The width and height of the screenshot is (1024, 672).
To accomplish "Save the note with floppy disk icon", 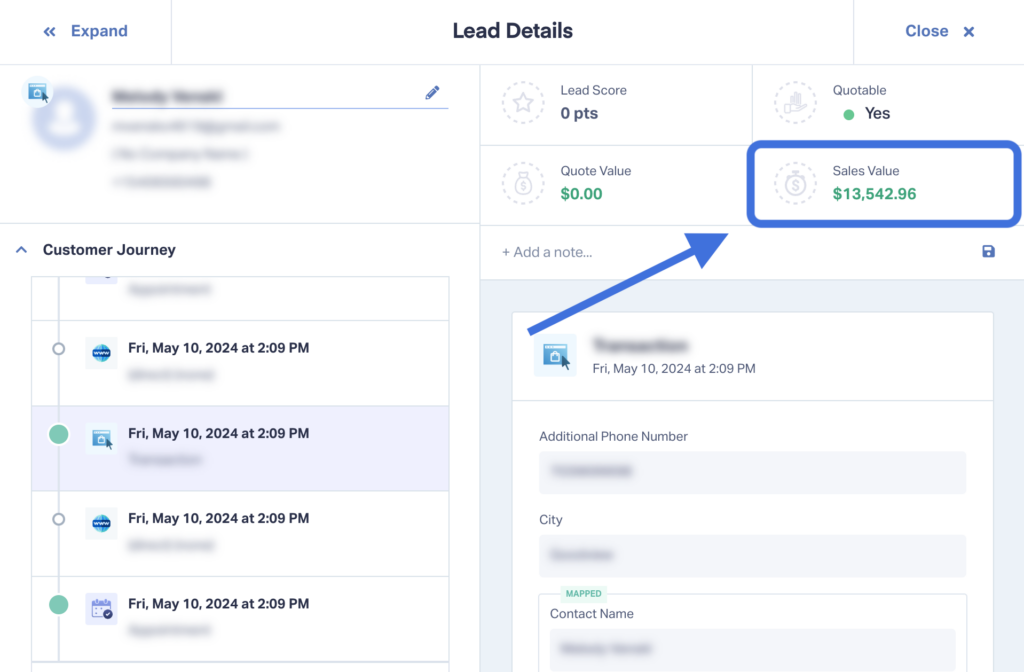I will click(x=988, y=251).
